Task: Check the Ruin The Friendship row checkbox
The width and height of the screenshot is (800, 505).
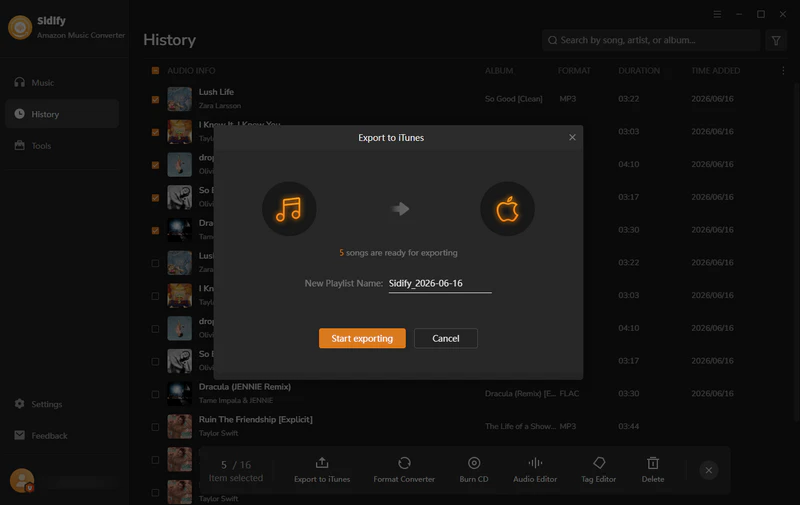Action: (155, 427)
